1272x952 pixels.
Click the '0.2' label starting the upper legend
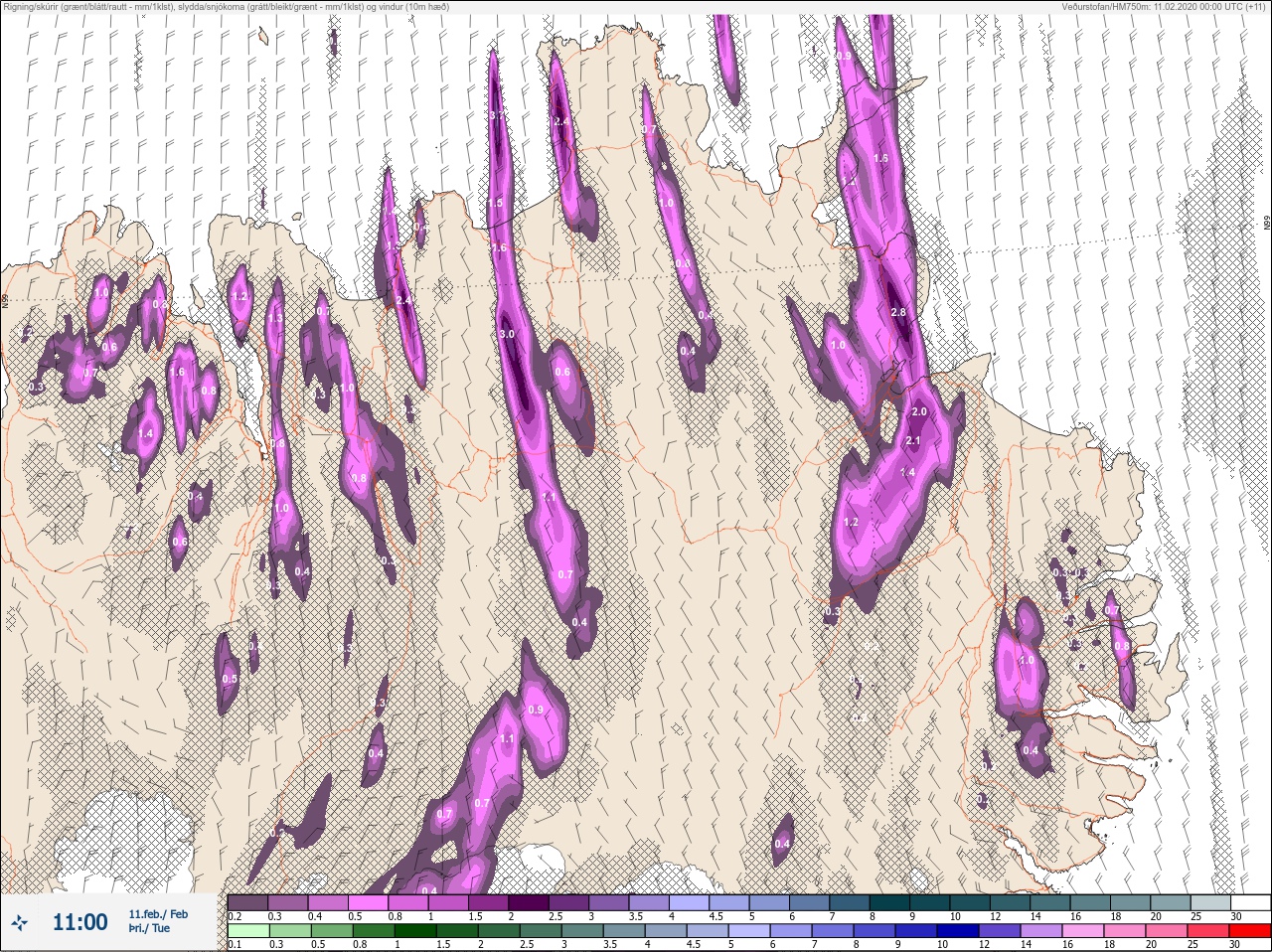tap(236, 916)
